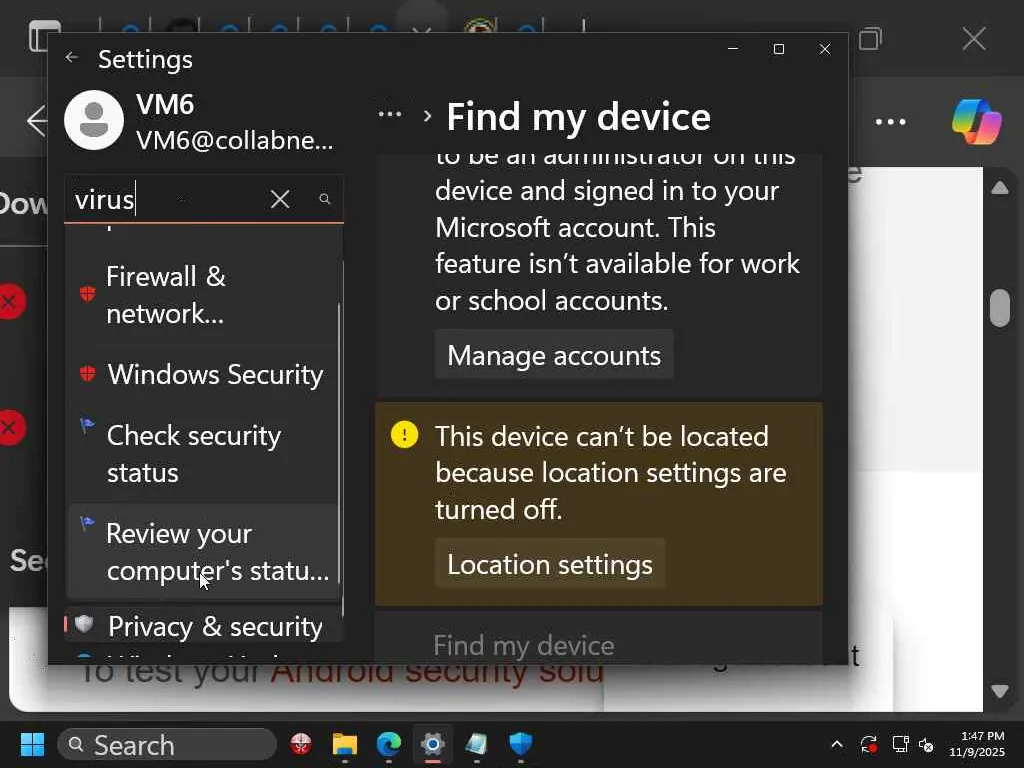This screenshot has width=1024, height=768.
Task: Click muted volume tray icon
Action: (x=926, y=744)
